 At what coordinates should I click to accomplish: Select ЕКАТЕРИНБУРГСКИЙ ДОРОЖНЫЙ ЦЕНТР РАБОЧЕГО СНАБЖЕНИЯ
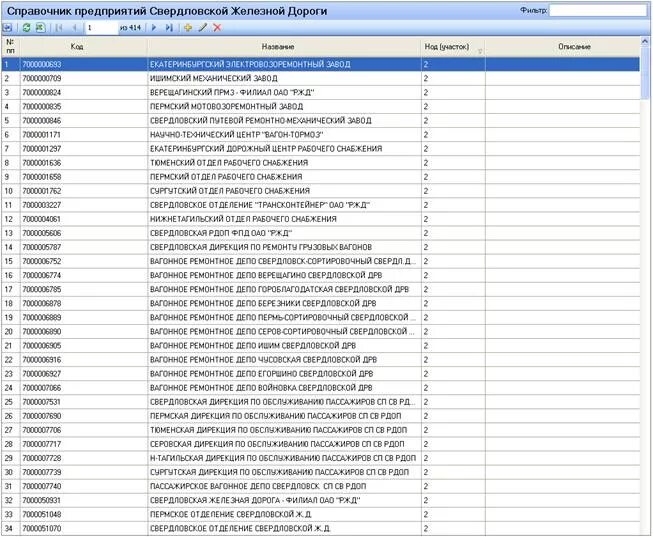[x=321, y=149]
